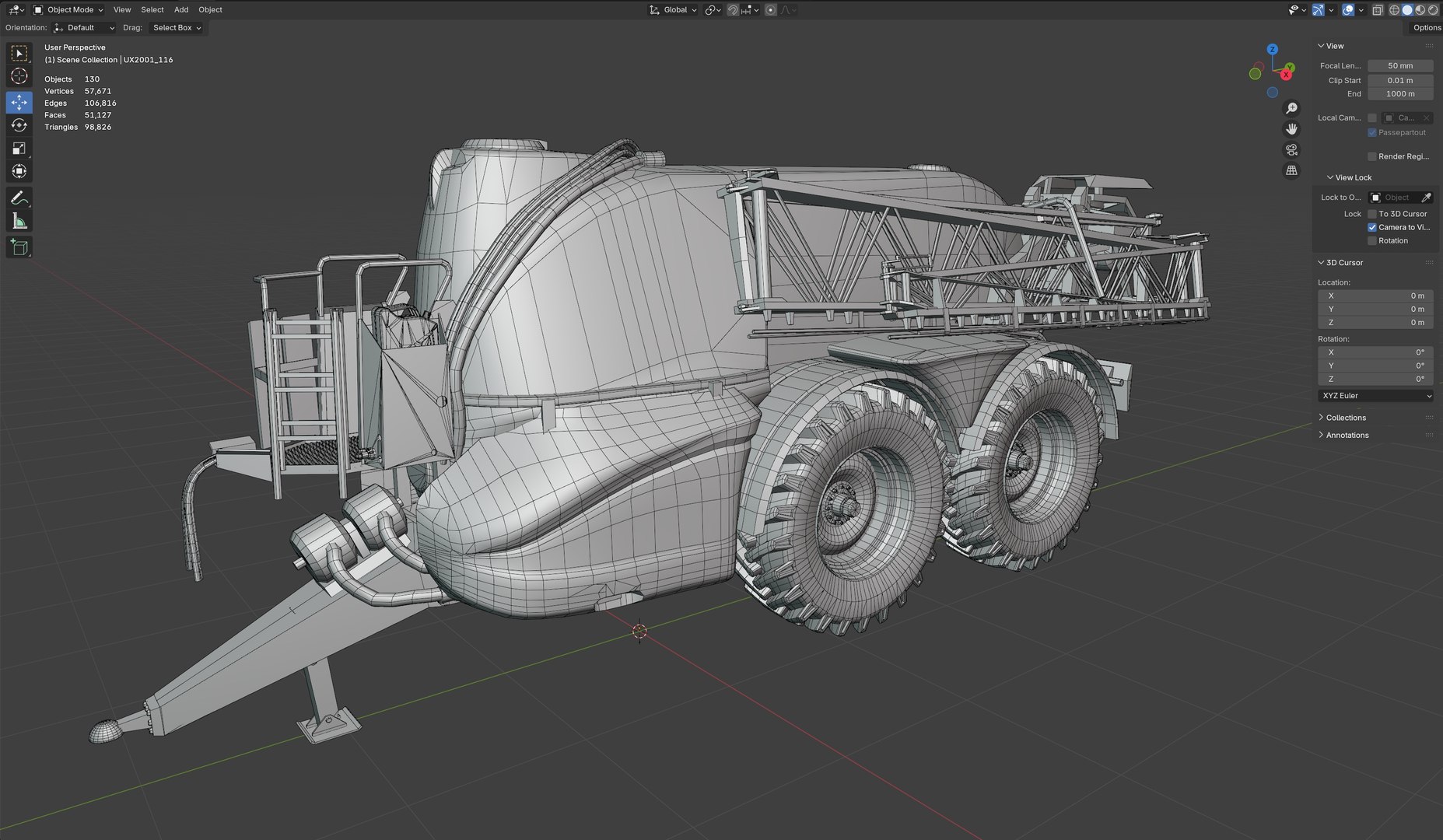Click the 3D Cursor tool
This screenshot has width=1443, height=840.
click(x=19, y=76)
